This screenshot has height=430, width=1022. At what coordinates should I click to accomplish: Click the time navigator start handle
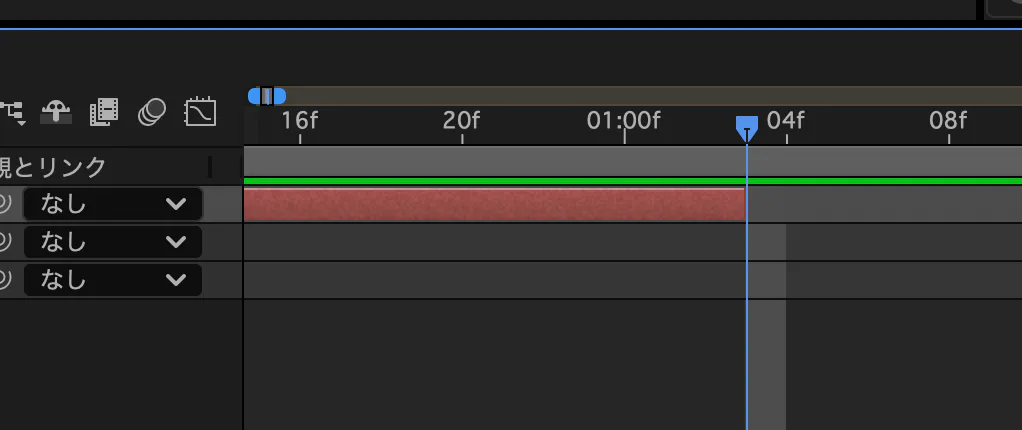[x=254, y=96]
